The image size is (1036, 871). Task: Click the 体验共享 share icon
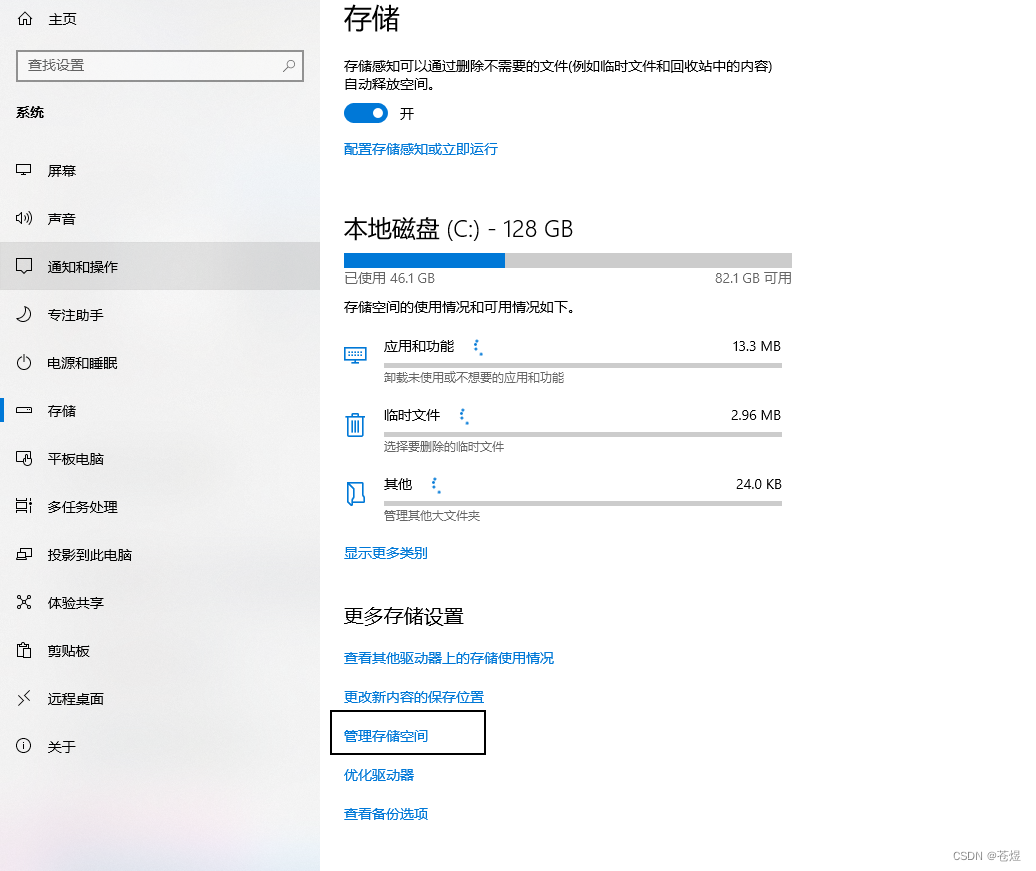click(x=24, y=601)
